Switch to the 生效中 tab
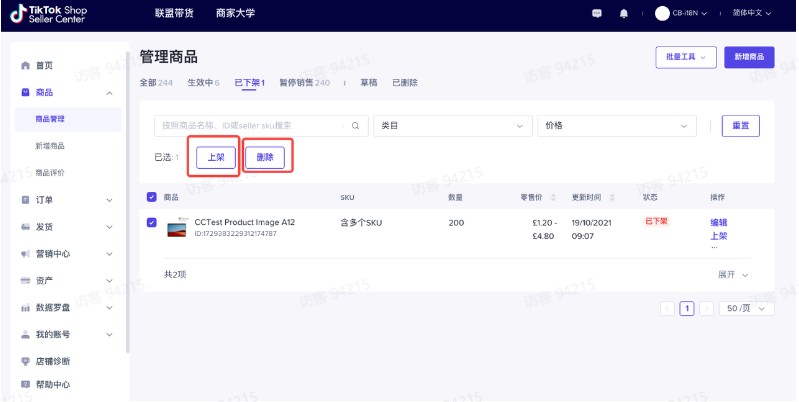The width and height of the screenshot is (799, 402). [x=203, y=83]
